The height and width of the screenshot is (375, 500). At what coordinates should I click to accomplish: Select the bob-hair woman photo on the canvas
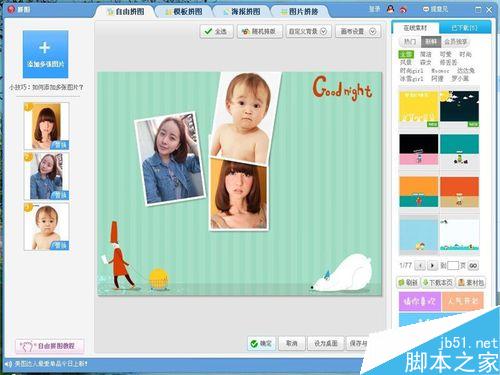pos(239,194)
